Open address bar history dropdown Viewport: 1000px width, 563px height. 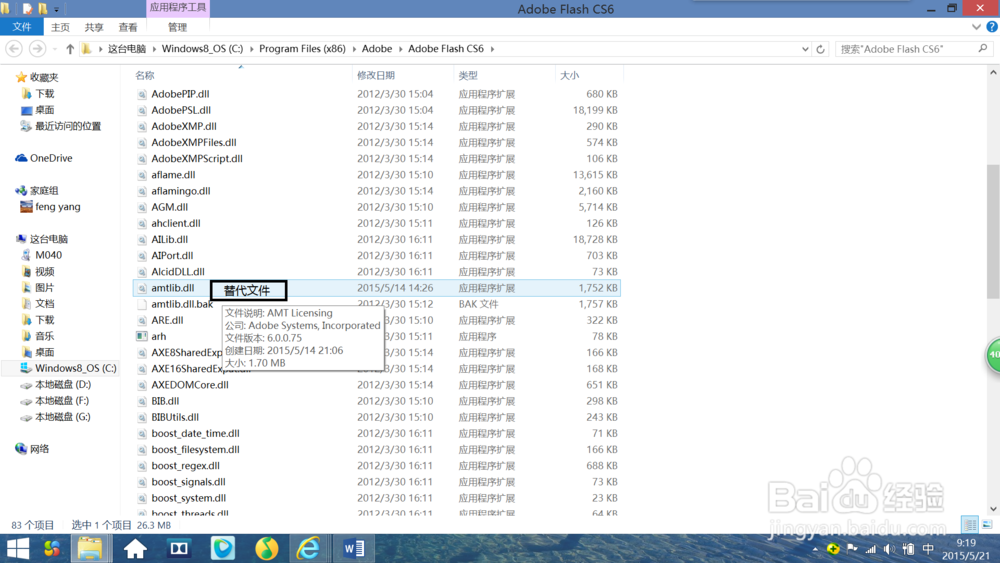pos(805,49)
